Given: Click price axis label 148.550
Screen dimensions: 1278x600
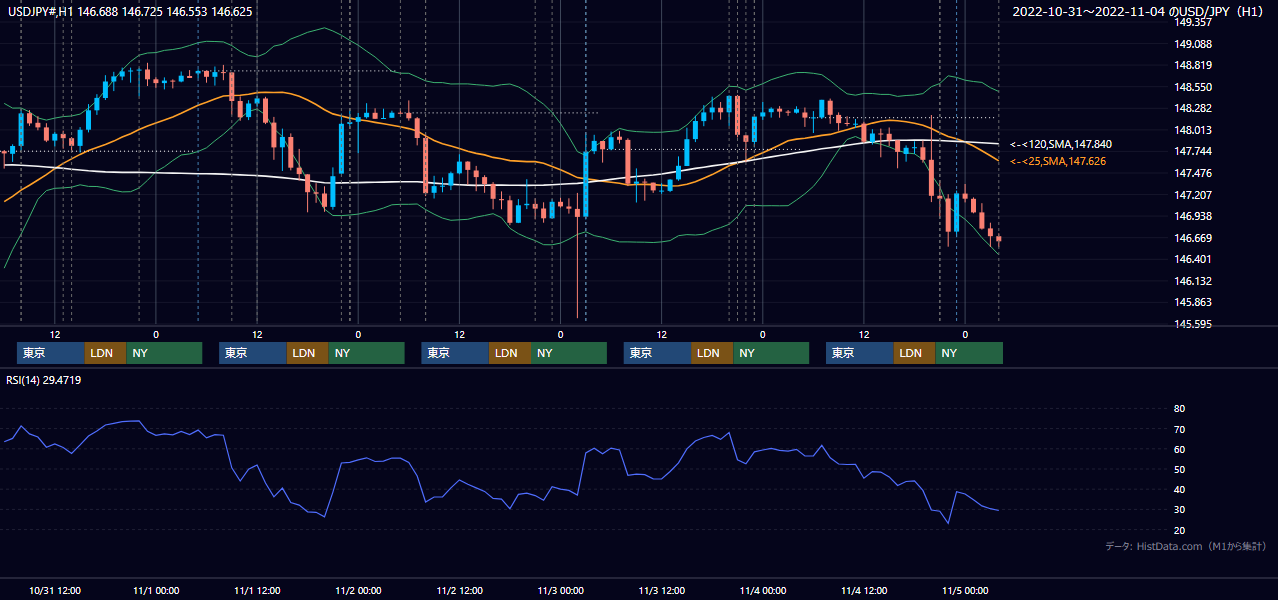Looking at the screenshot, I should (x=1192, y=87).
